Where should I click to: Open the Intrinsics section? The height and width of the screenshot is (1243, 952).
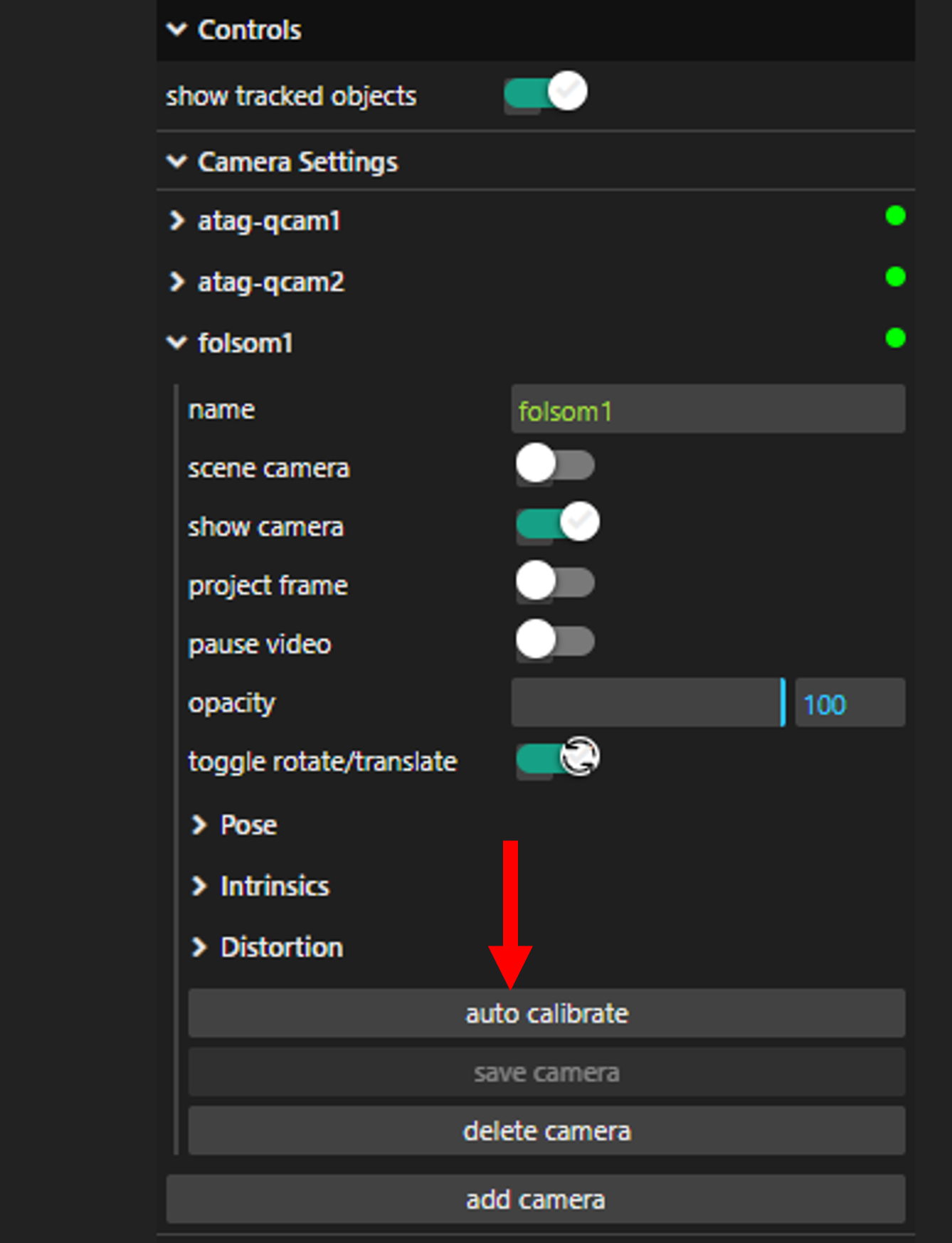pyautogui.click(x=200, y=886)
